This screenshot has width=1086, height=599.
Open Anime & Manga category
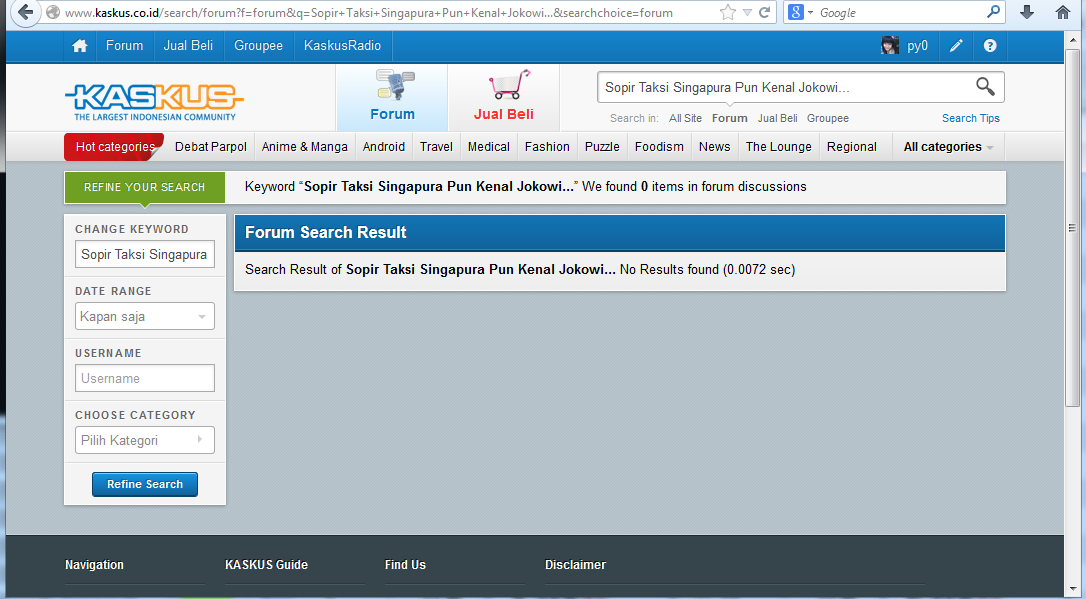[305, 147]
